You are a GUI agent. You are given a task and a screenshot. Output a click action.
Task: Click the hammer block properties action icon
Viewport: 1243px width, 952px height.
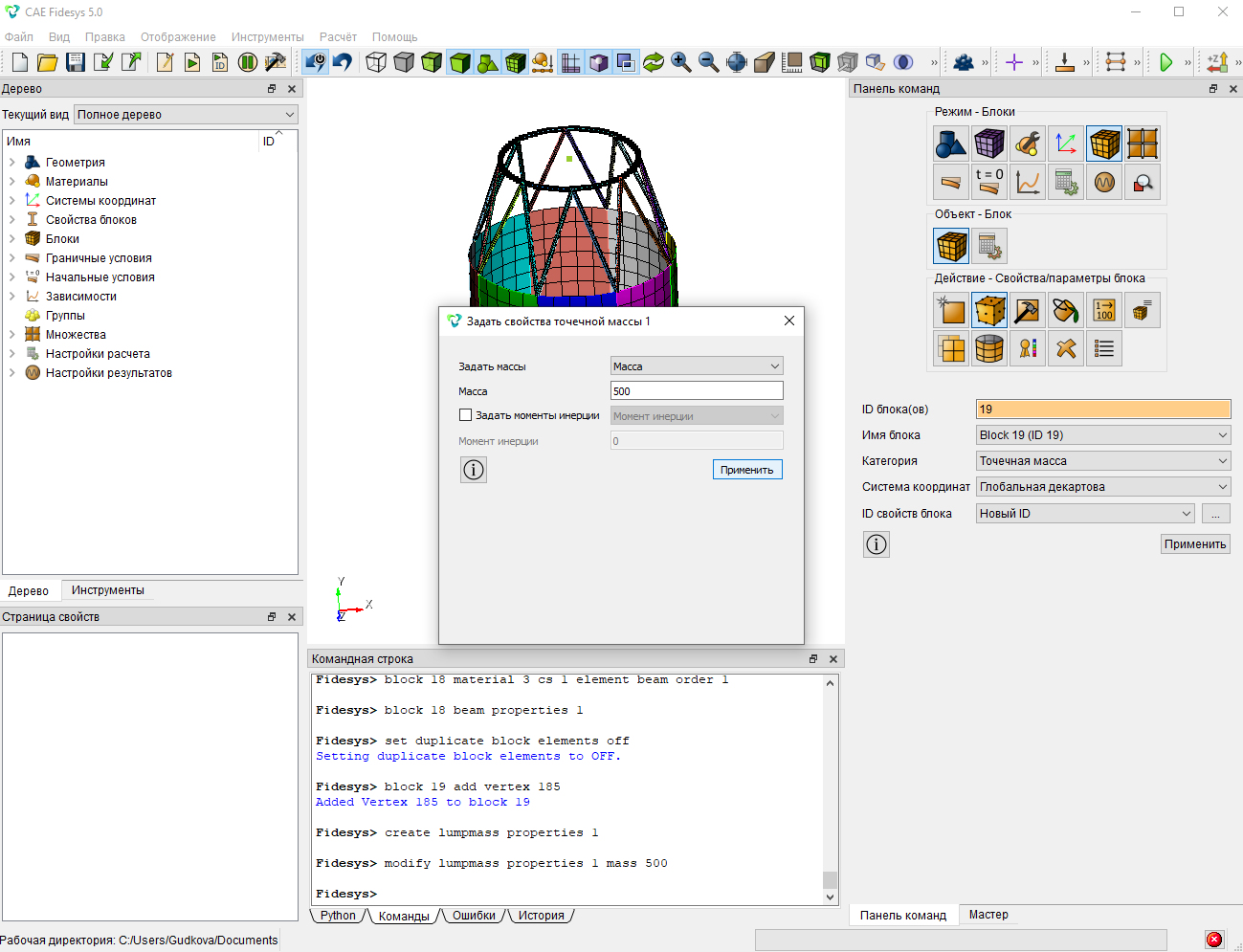(1028, 310)
